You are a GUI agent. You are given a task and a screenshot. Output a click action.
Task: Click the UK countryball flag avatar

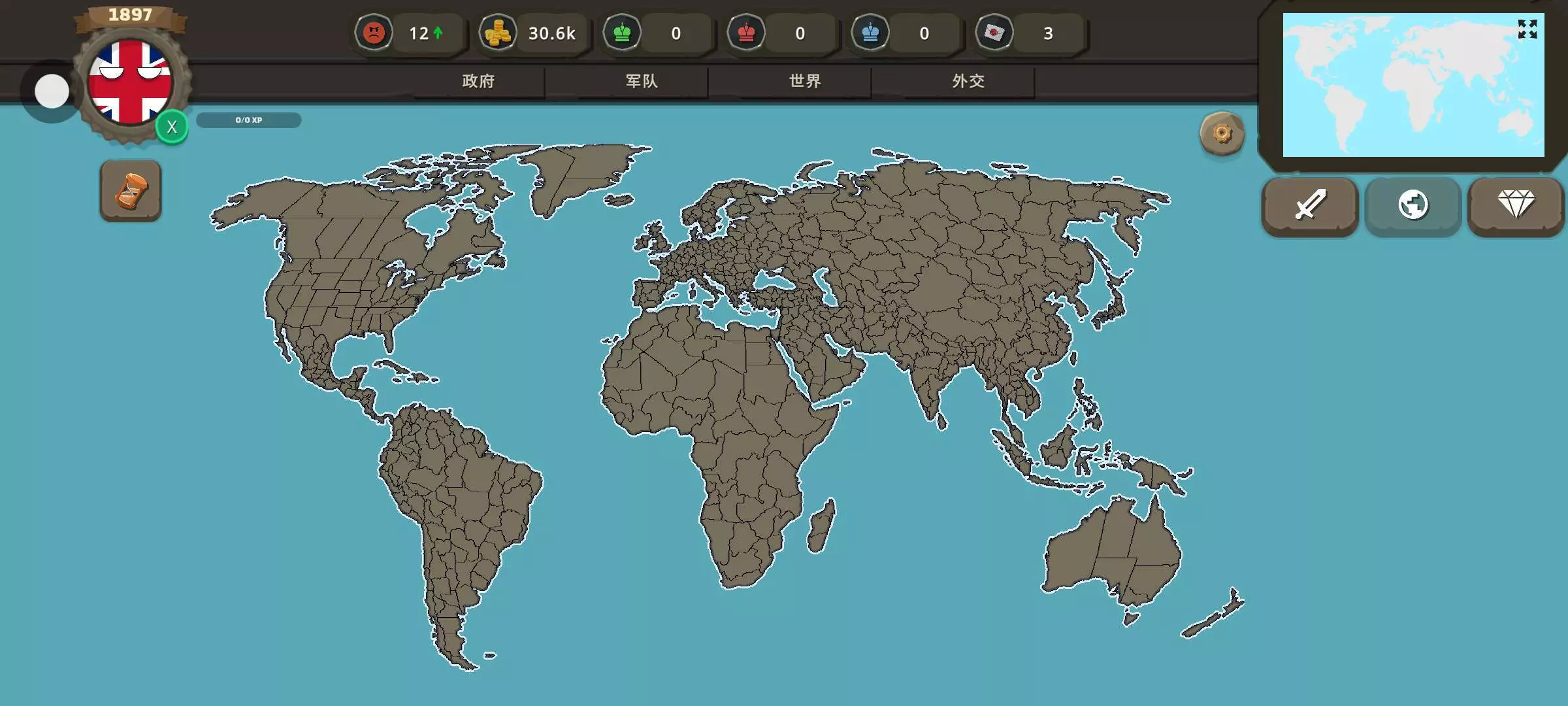coord(130,82)
